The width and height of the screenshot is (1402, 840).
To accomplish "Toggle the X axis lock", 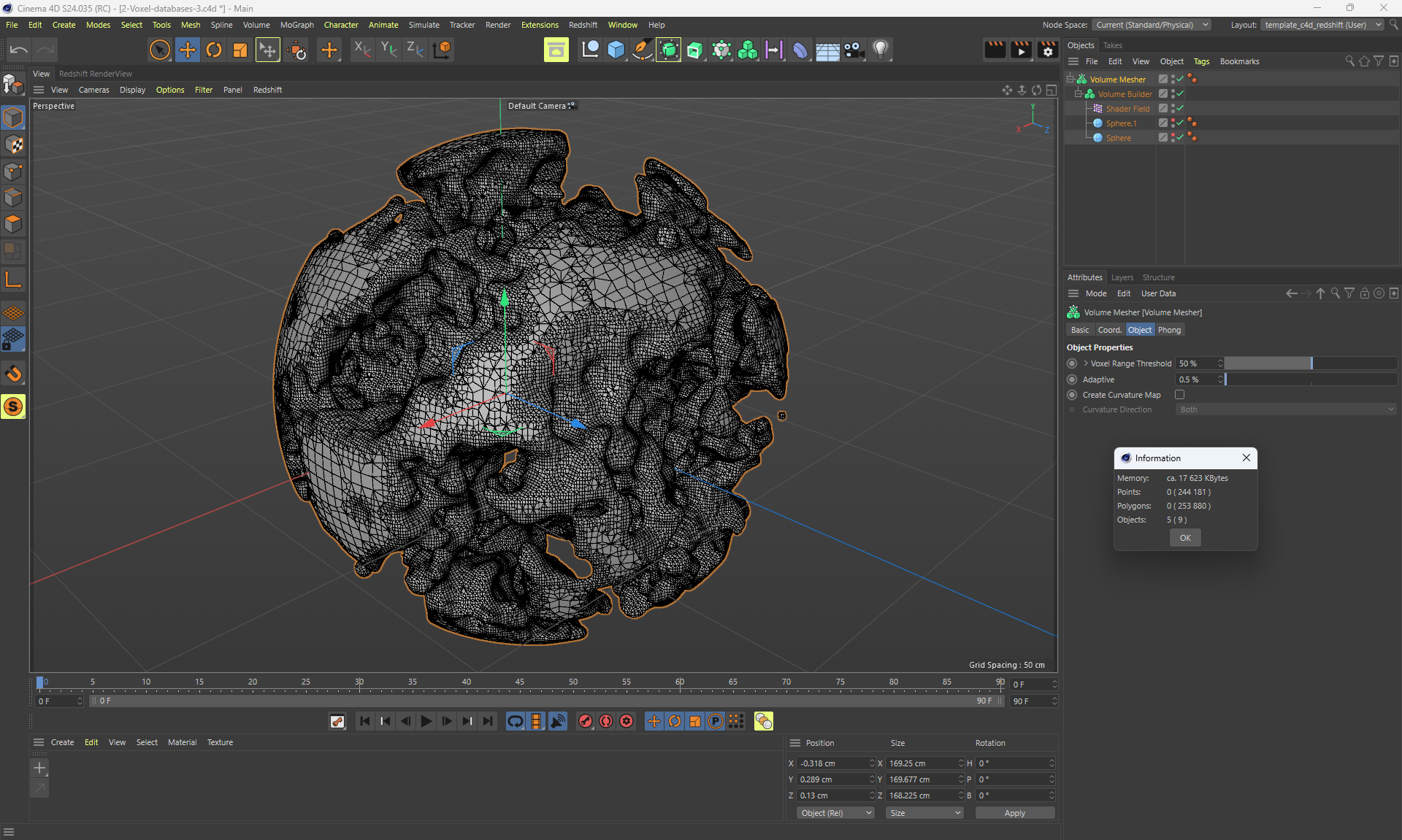I will point(362,50).
